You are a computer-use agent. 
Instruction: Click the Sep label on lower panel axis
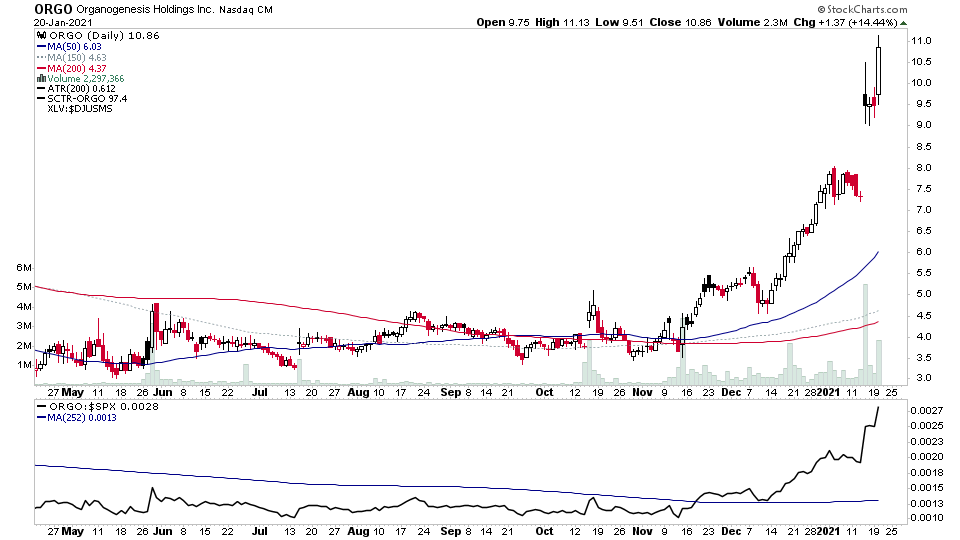pyautogui.click(x=451, y=531)
